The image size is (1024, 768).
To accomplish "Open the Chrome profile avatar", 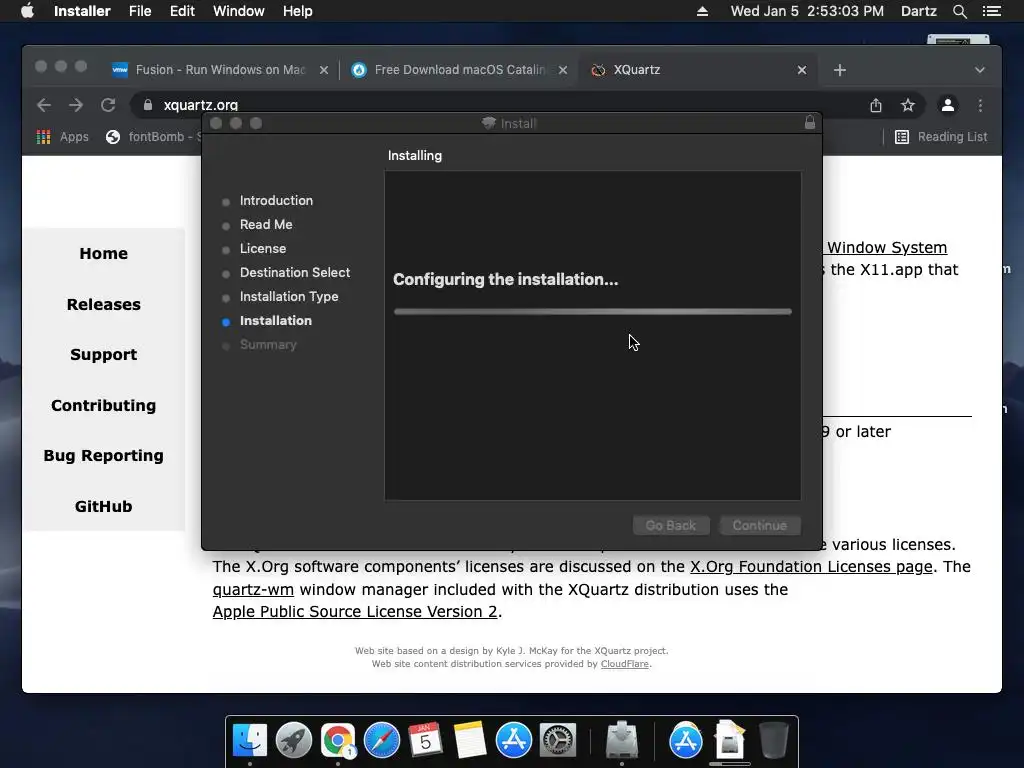I will [948, 105].
